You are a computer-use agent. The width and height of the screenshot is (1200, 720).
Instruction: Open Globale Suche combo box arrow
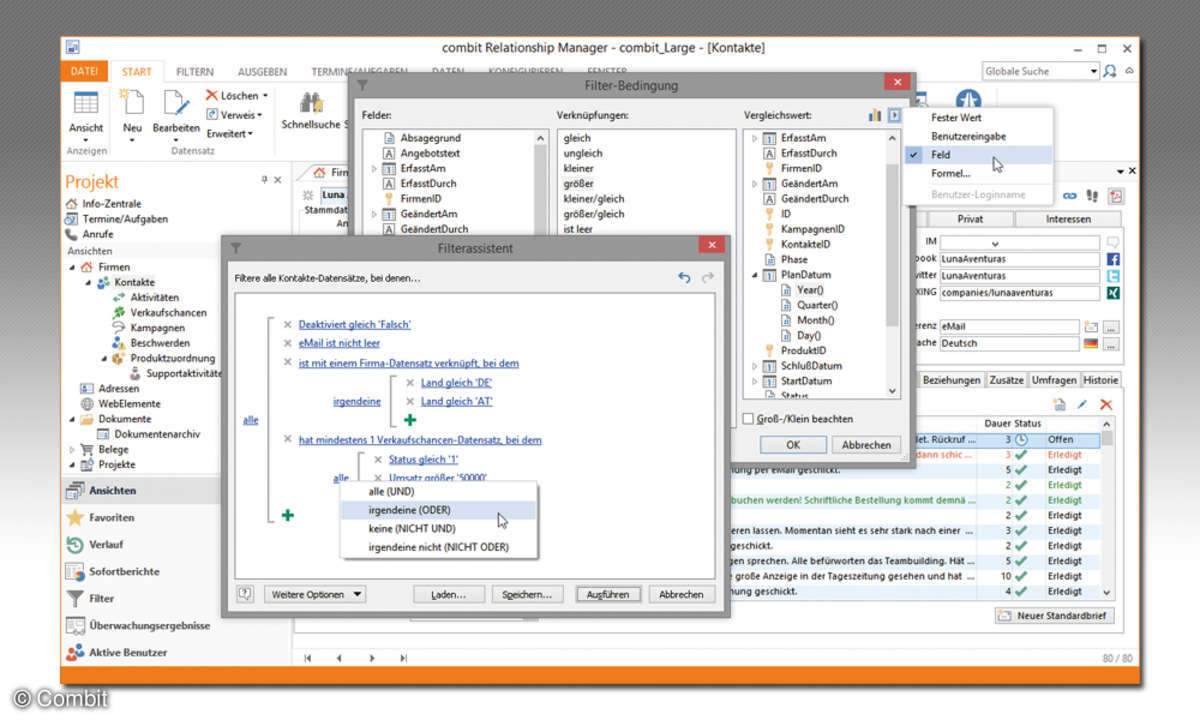1093,72
